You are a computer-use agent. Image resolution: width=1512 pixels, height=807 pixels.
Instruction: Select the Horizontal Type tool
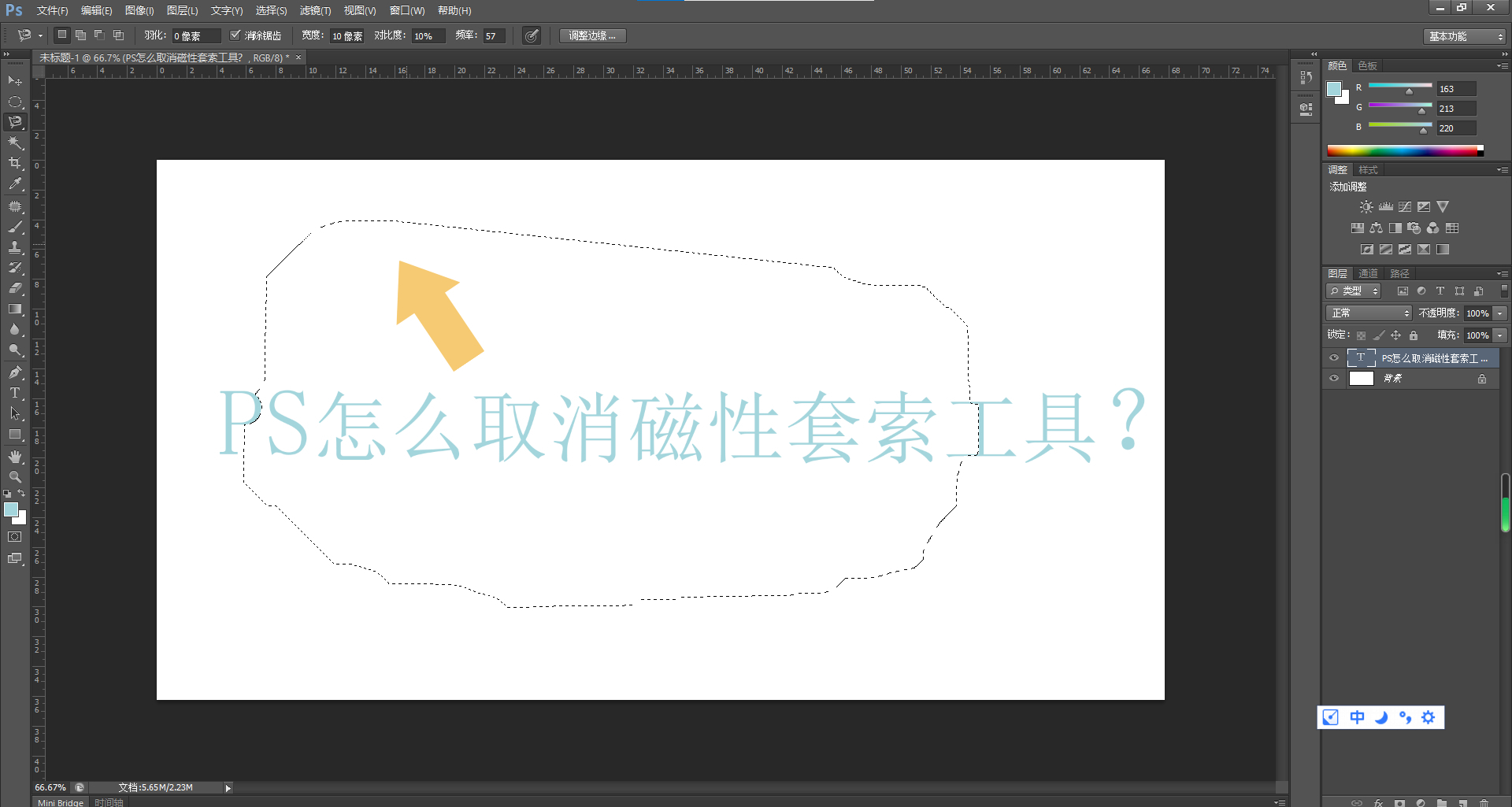tap(15, 391)
